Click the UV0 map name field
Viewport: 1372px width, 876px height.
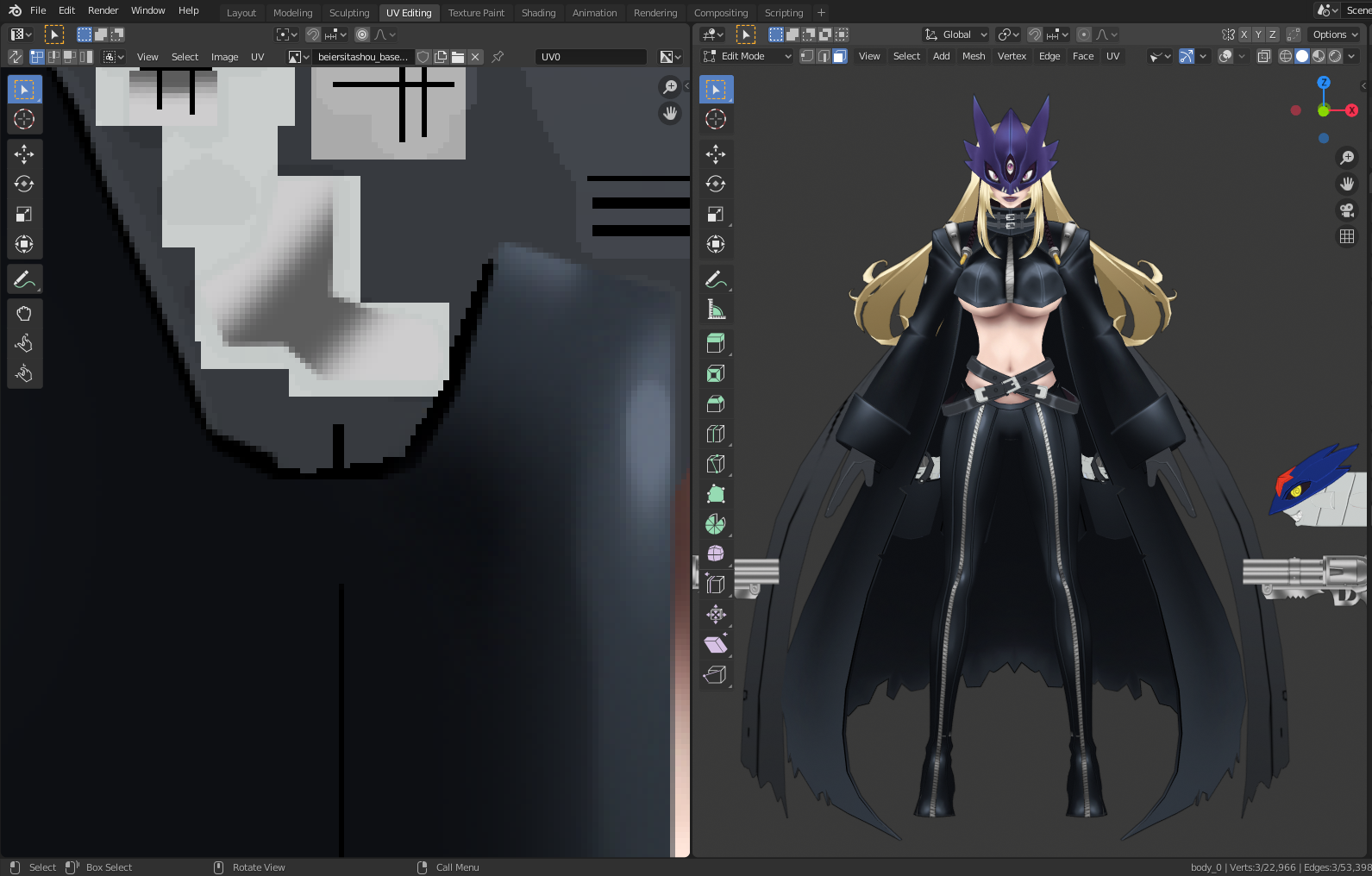(591, 57)
